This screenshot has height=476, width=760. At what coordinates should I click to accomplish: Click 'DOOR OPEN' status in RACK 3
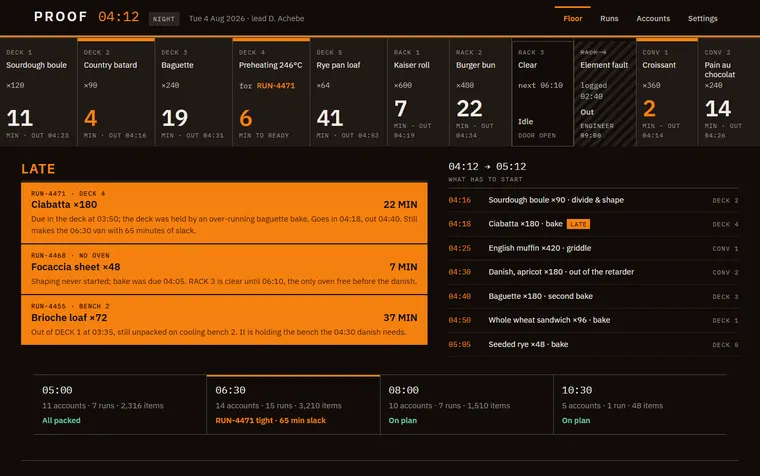[537, 136]
